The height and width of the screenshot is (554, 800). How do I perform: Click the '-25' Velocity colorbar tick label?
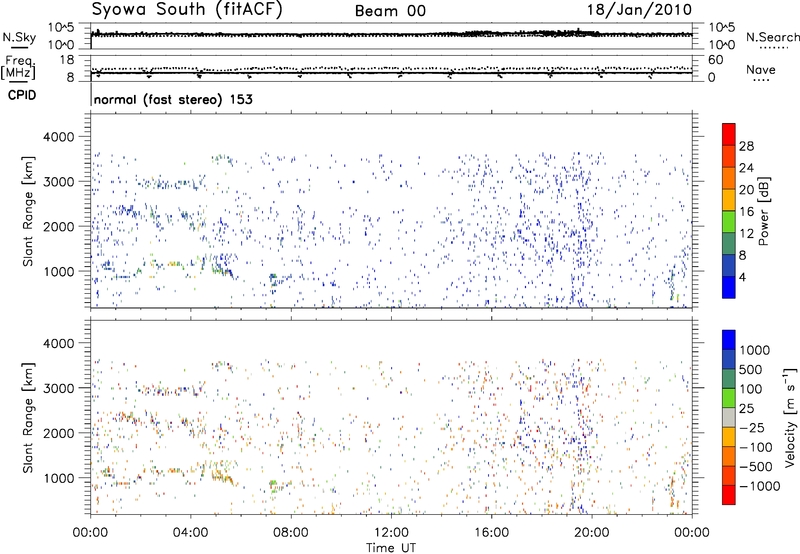[752, 427]
